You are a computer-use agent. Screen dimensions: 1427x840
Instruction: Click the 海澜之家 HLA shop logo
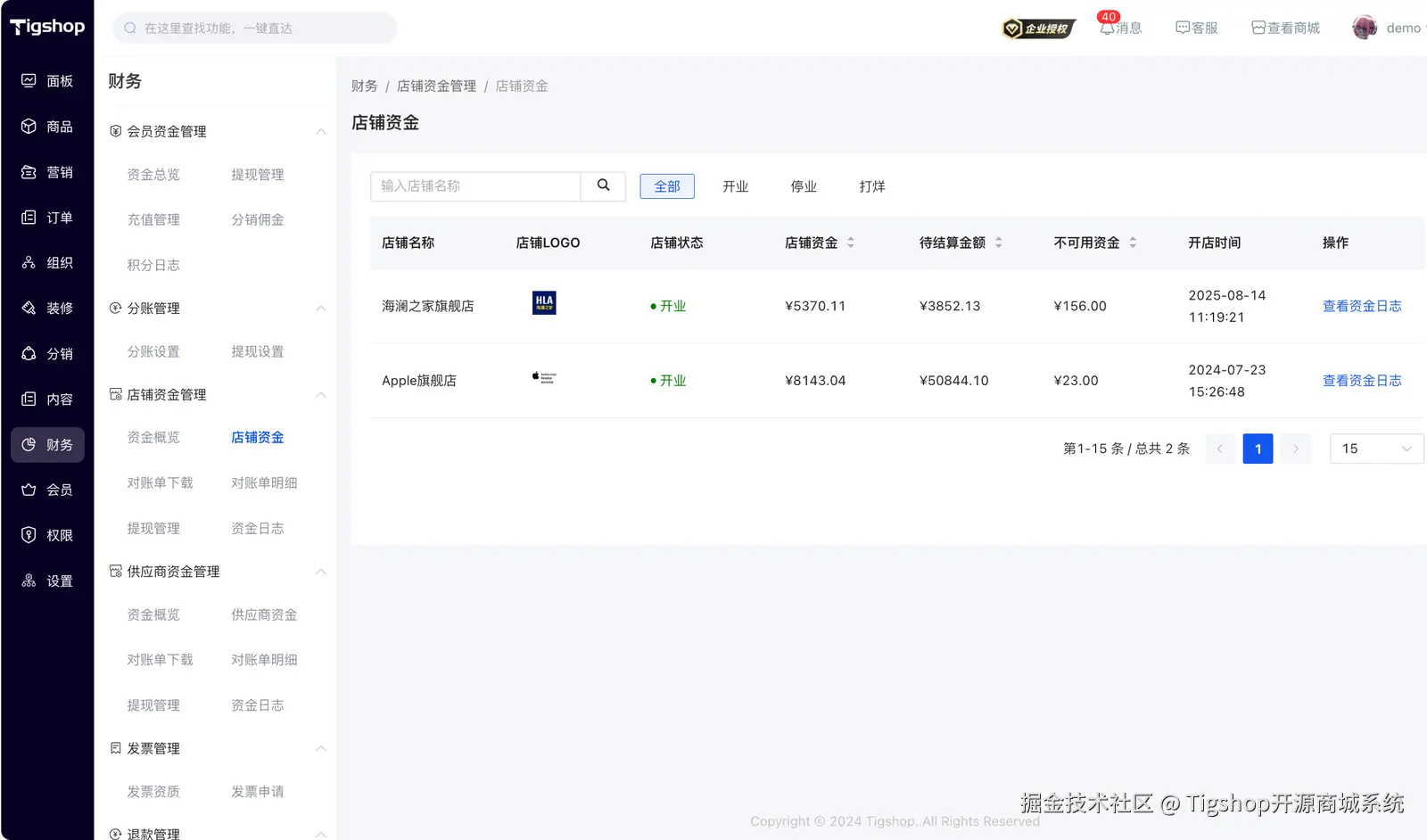point(544,303)
